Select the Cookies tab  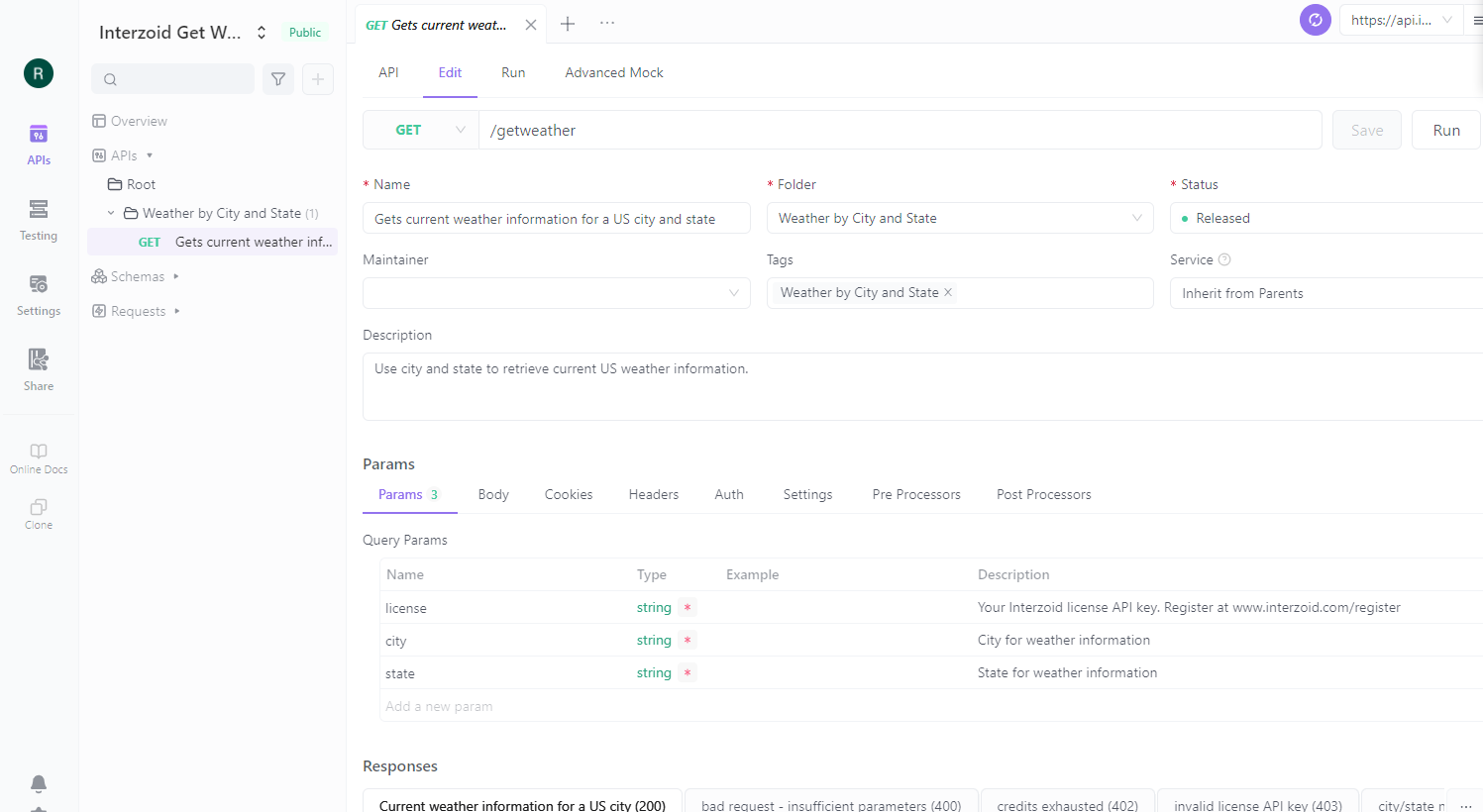pyautogui.click(x=569, y=494)
